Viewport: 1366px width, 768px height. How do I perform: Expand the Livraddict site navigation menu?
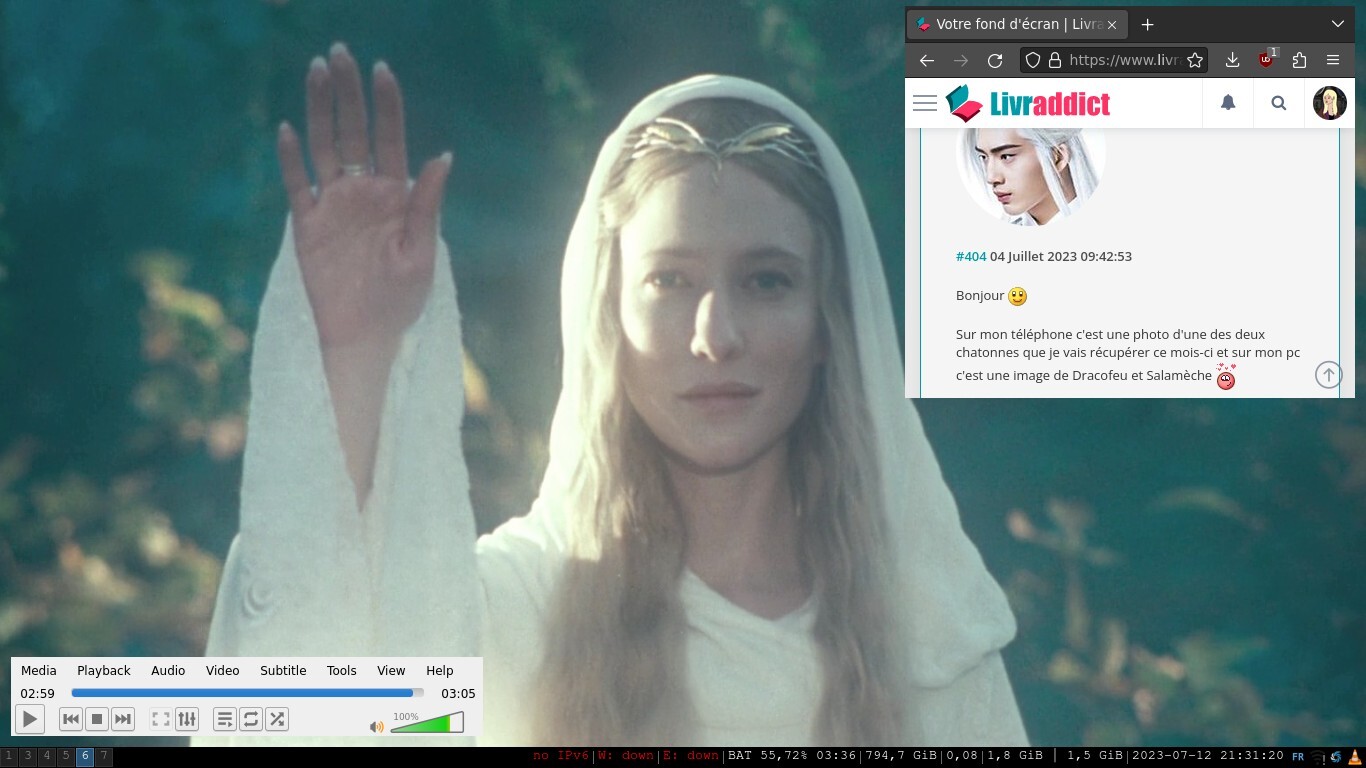(925, 103)
